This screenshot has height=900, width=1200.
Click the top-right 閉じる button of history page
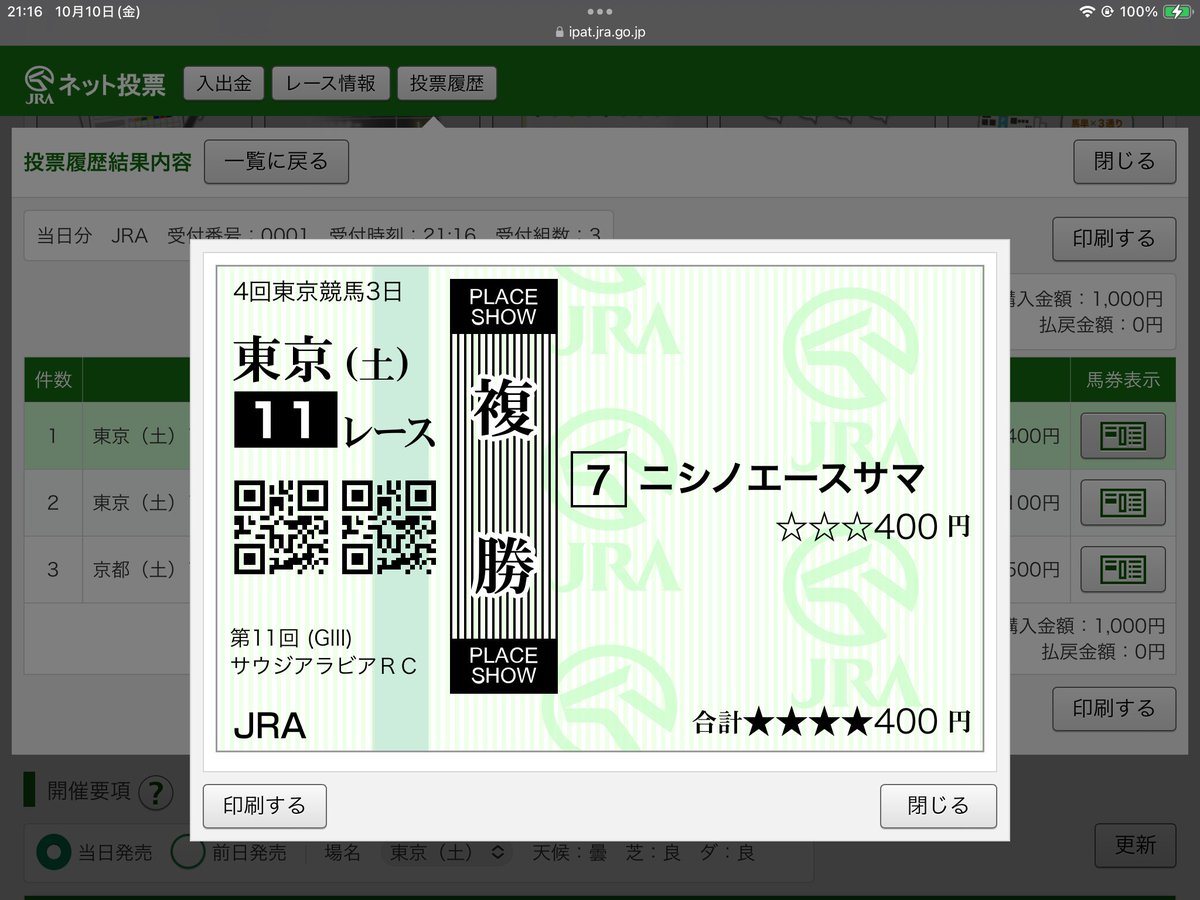click(x=1124, y=162)
